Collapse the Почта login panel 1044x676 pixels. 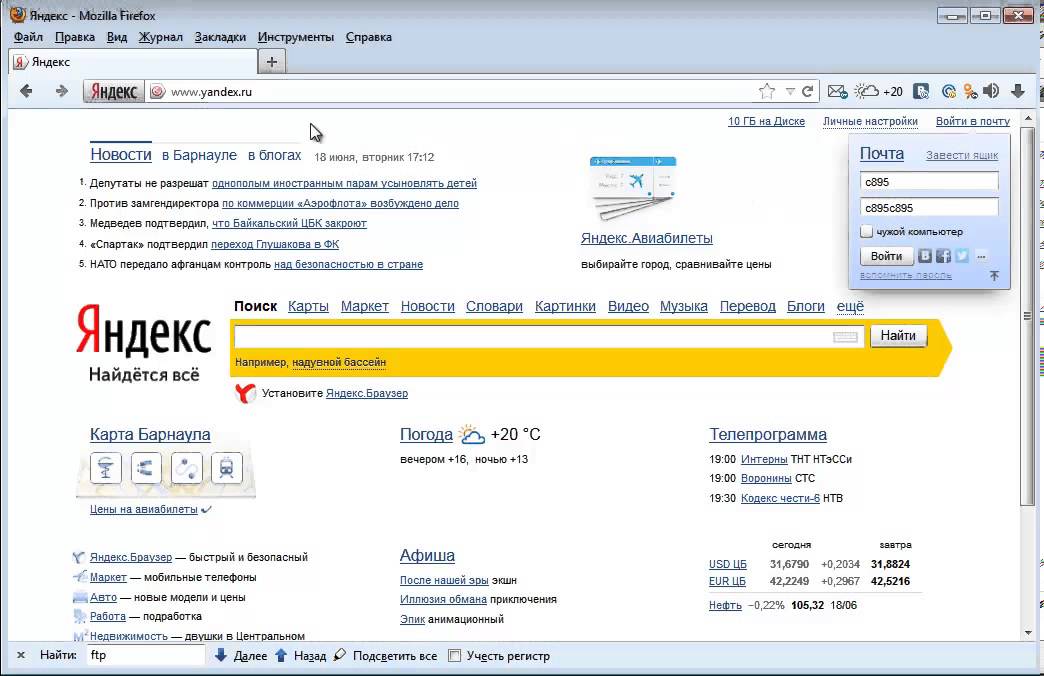(x=994, y=276)
